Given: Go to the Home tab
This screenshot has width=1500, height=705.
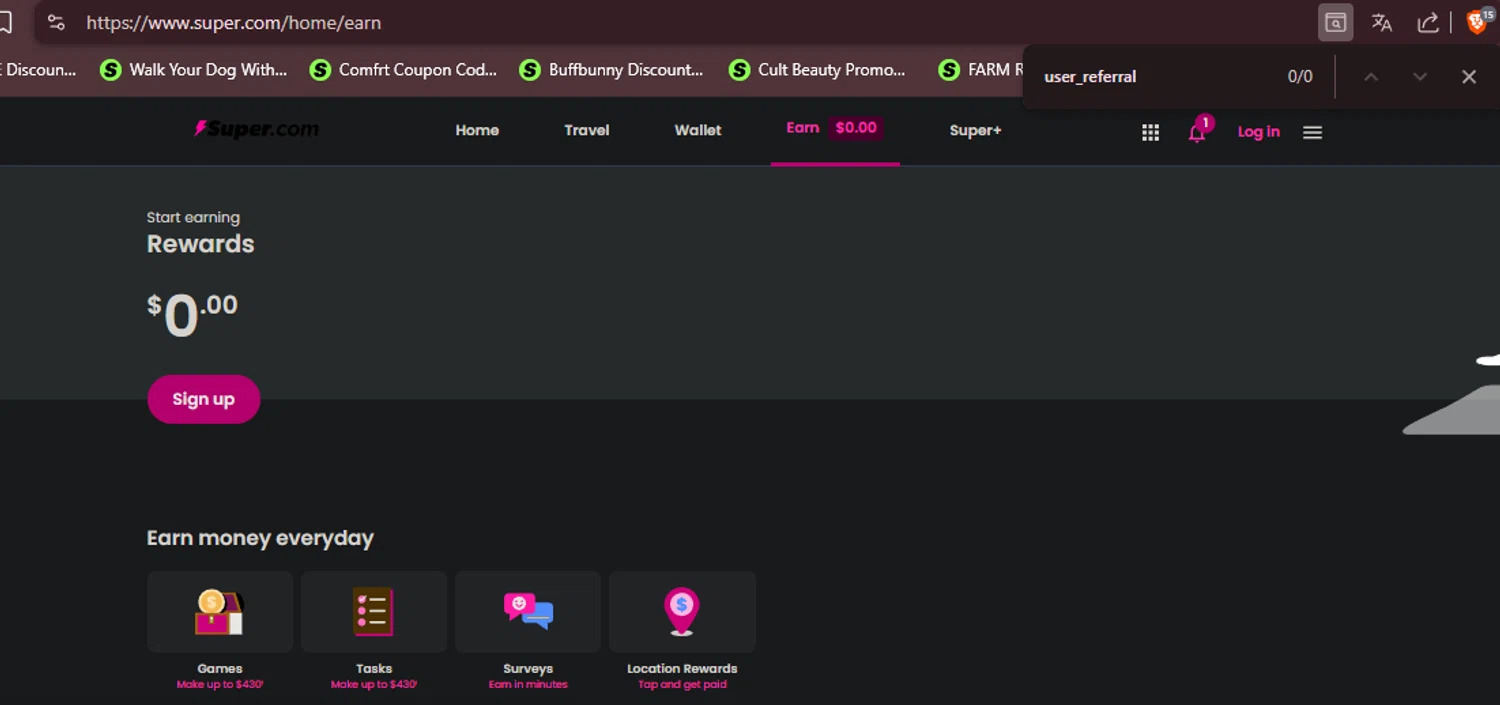Looking at the screenshot, I should [x=477, y=130].
